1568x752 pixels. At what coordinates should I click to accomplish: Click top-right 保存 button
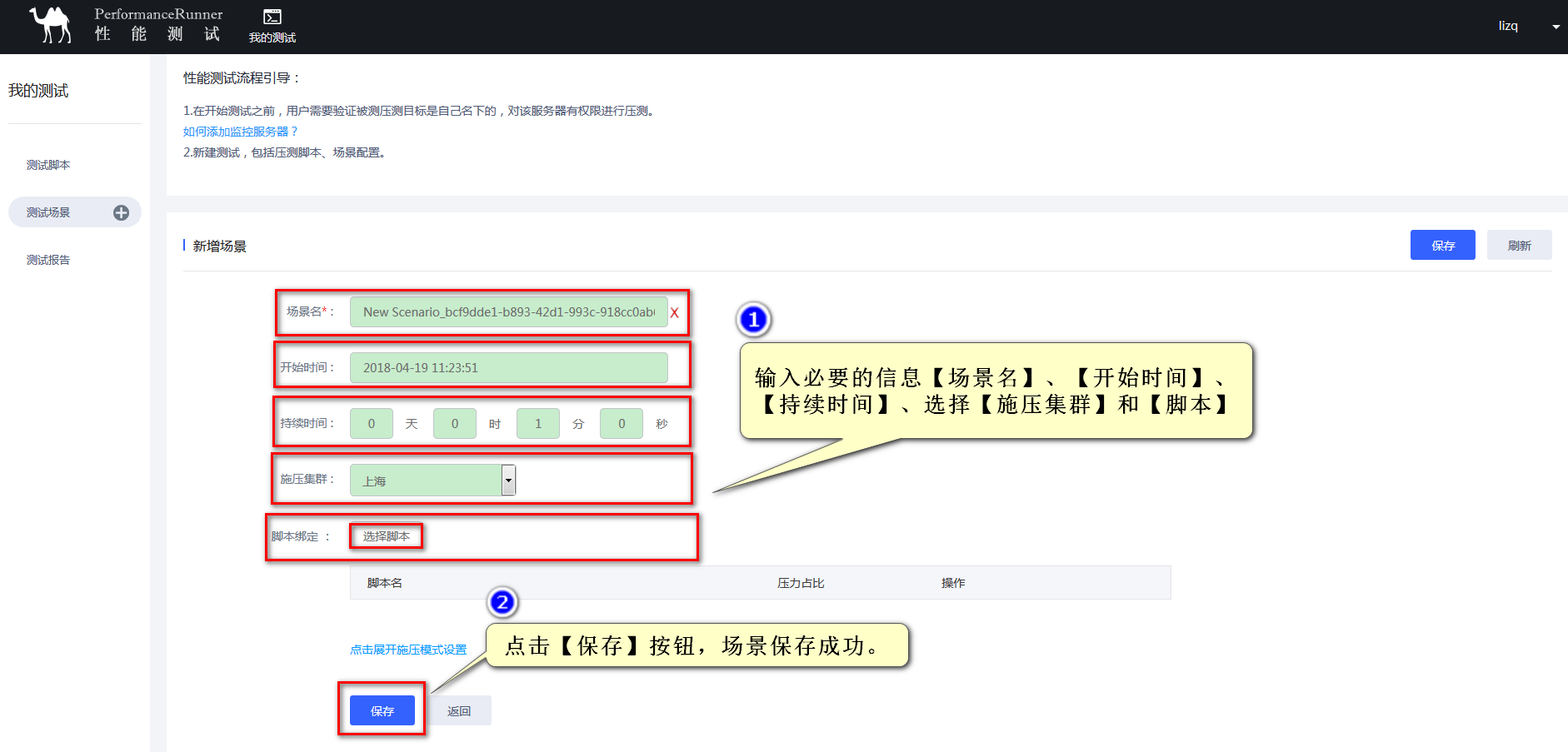click(x=1442, y=246)
